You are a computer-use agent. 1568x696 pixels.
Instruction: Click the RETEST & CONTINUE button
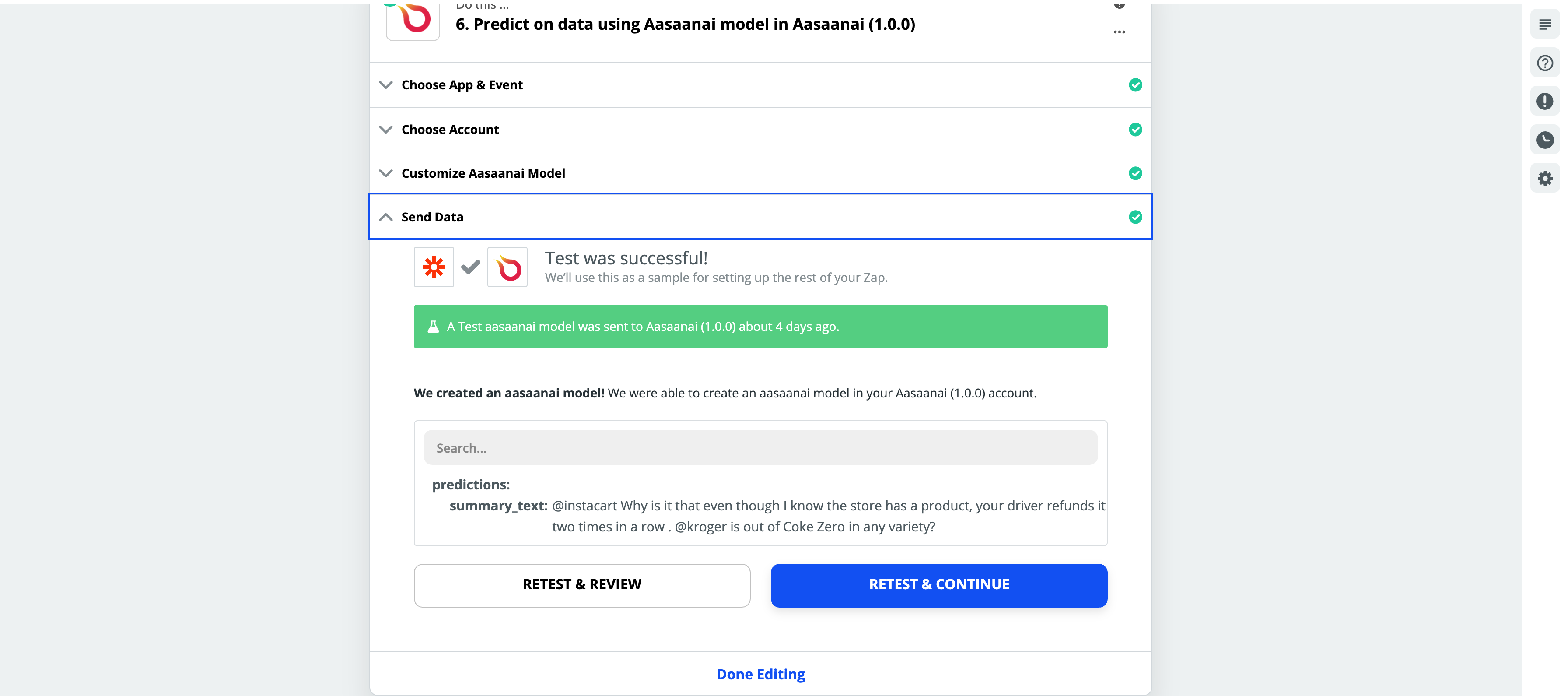point(938,584)
